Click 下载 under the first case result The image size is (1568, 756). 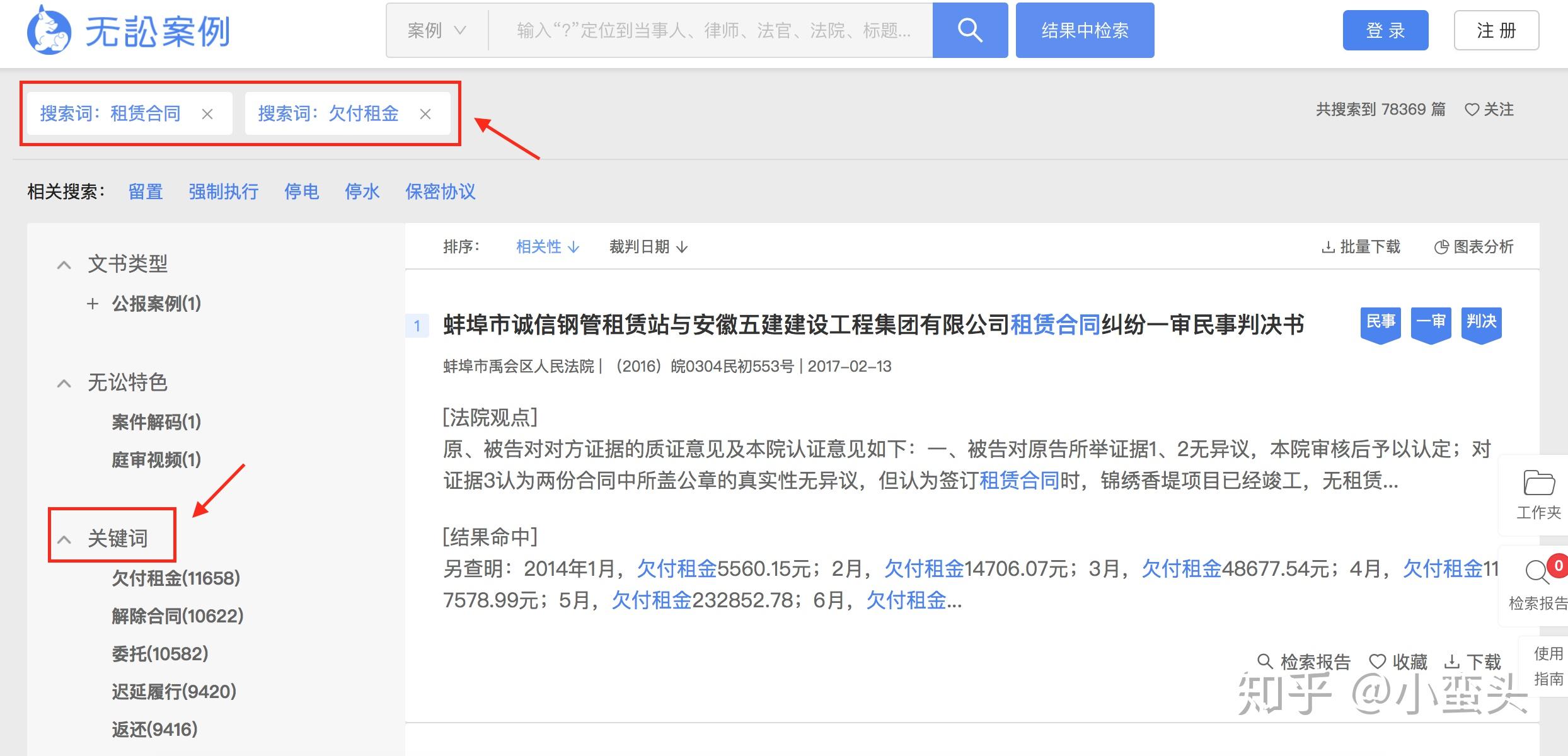click(1472, 661)
